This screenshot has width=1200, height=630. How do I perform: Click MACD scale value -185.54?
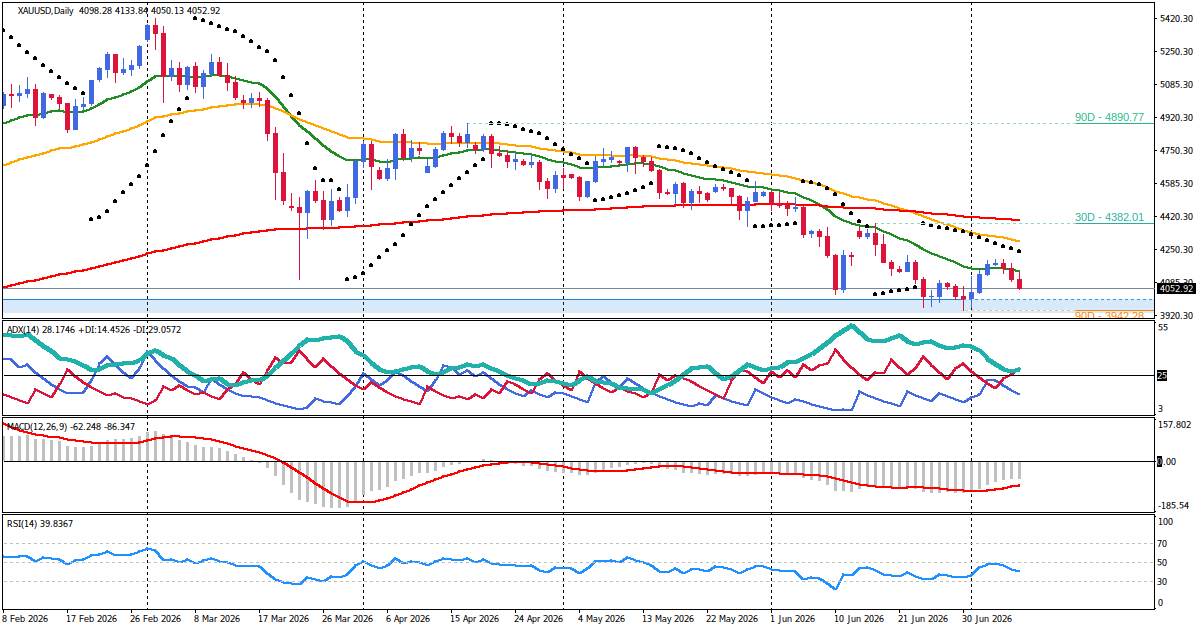tap(1175, 506)
